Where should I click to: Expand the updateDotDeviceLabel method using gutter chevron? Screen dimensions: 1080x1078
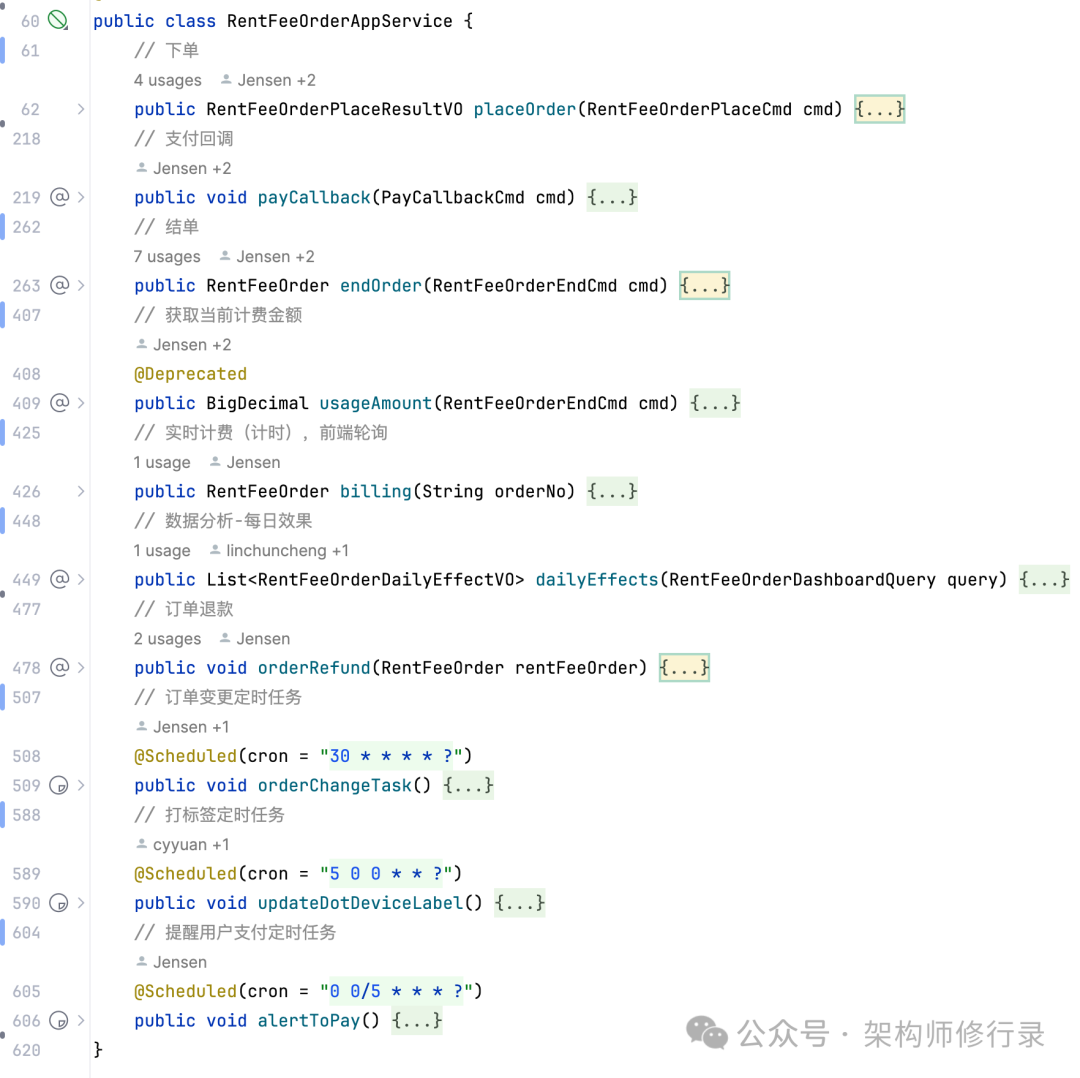point(81,903)
